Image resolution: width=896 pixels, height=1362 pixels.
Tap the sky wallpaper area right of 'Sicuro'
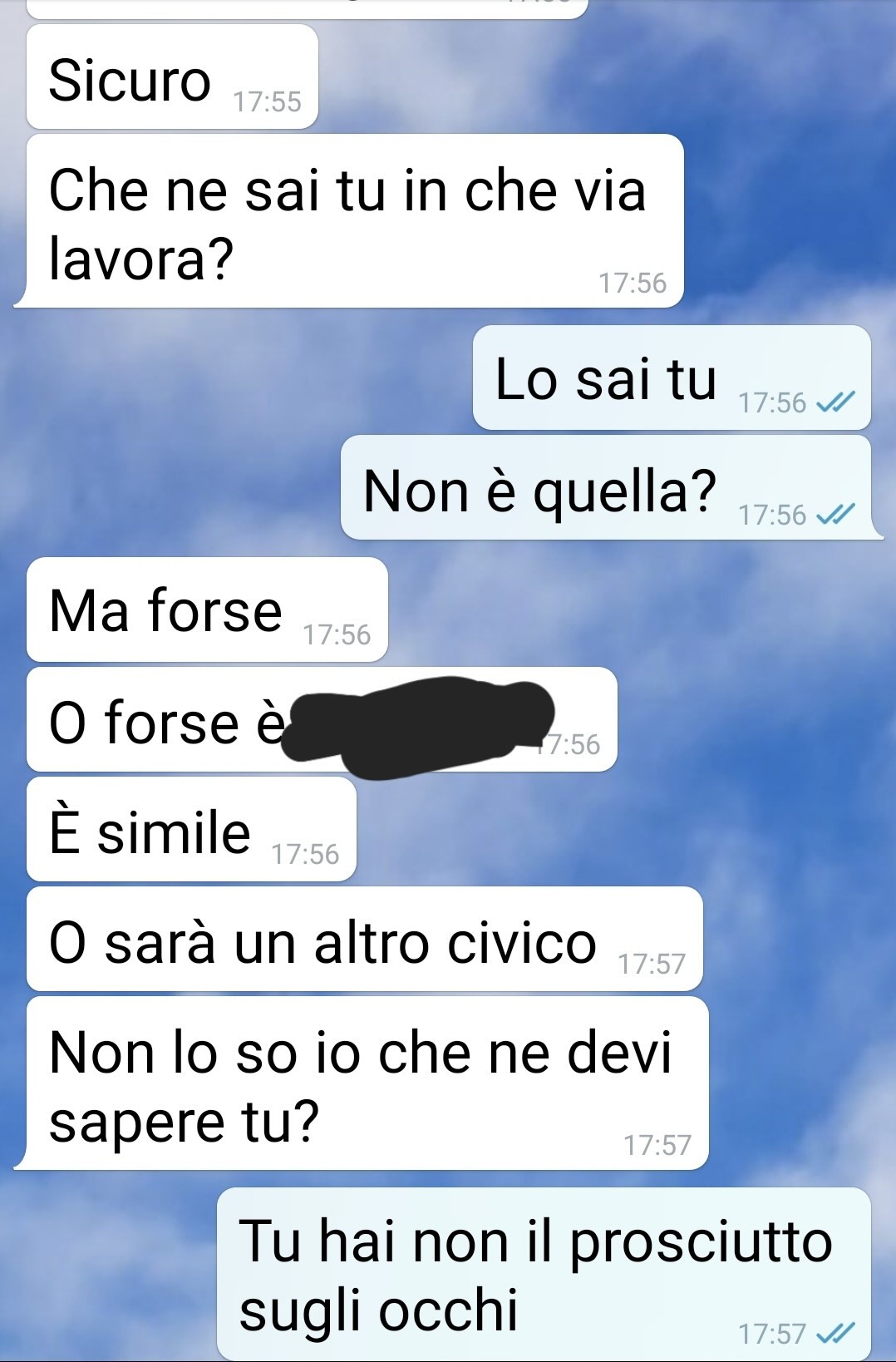pos(607,75)
